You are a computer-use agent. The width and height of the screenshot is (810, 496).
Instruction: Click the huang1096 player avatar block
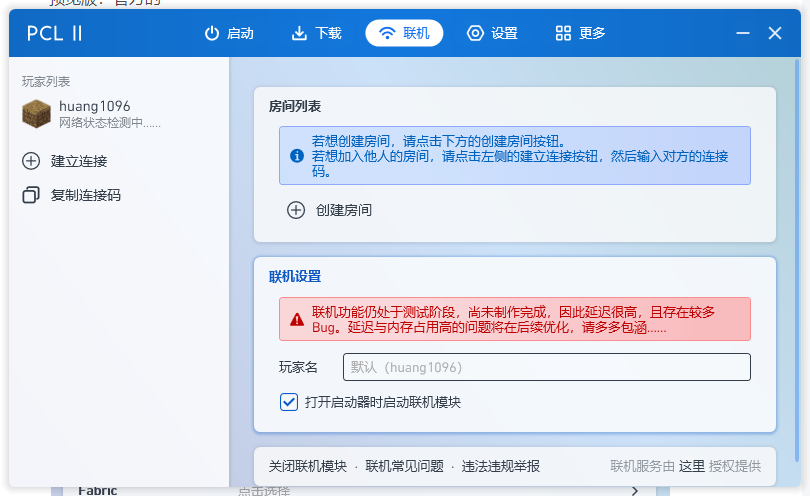coord(36,114)
